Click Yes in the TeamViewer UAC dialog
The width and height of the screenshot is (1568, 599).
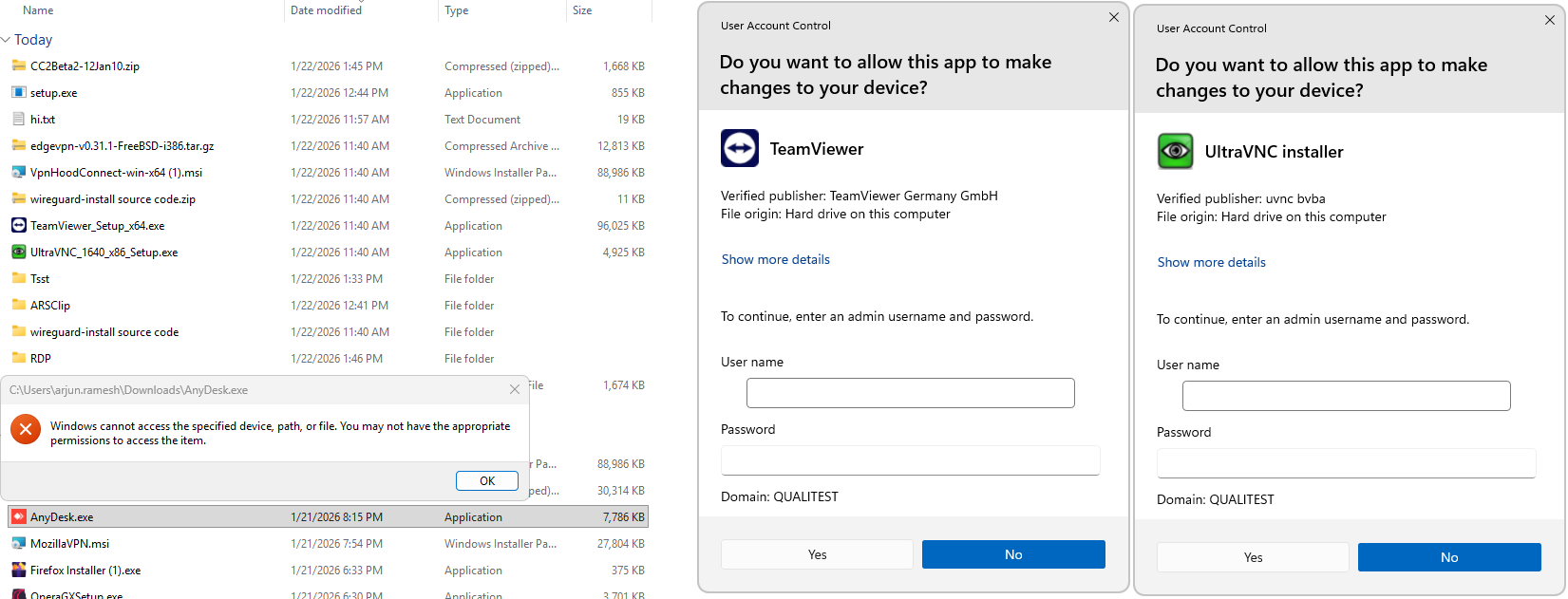pyautogui.click(x=818, y=554)
